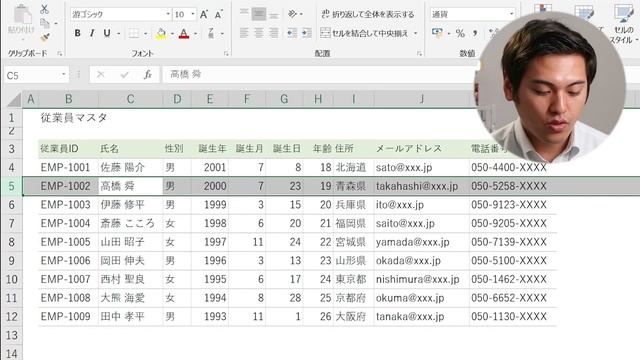Click cell takahashi@xxx.jp
Viewport: 640px width, 360px height.
422,186
